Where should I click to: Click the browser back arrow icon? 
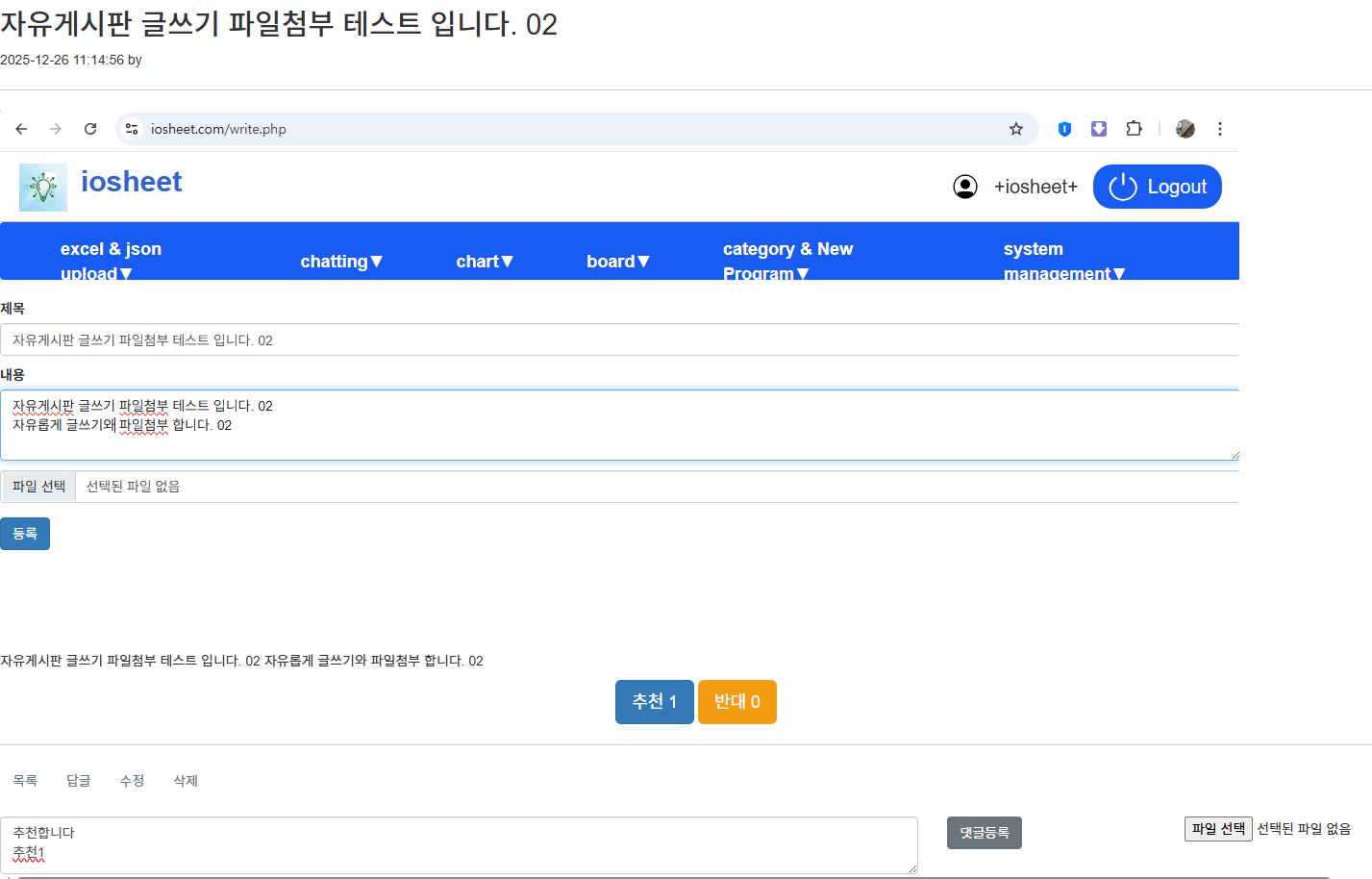pyautogui.click(x=21, y=129)
